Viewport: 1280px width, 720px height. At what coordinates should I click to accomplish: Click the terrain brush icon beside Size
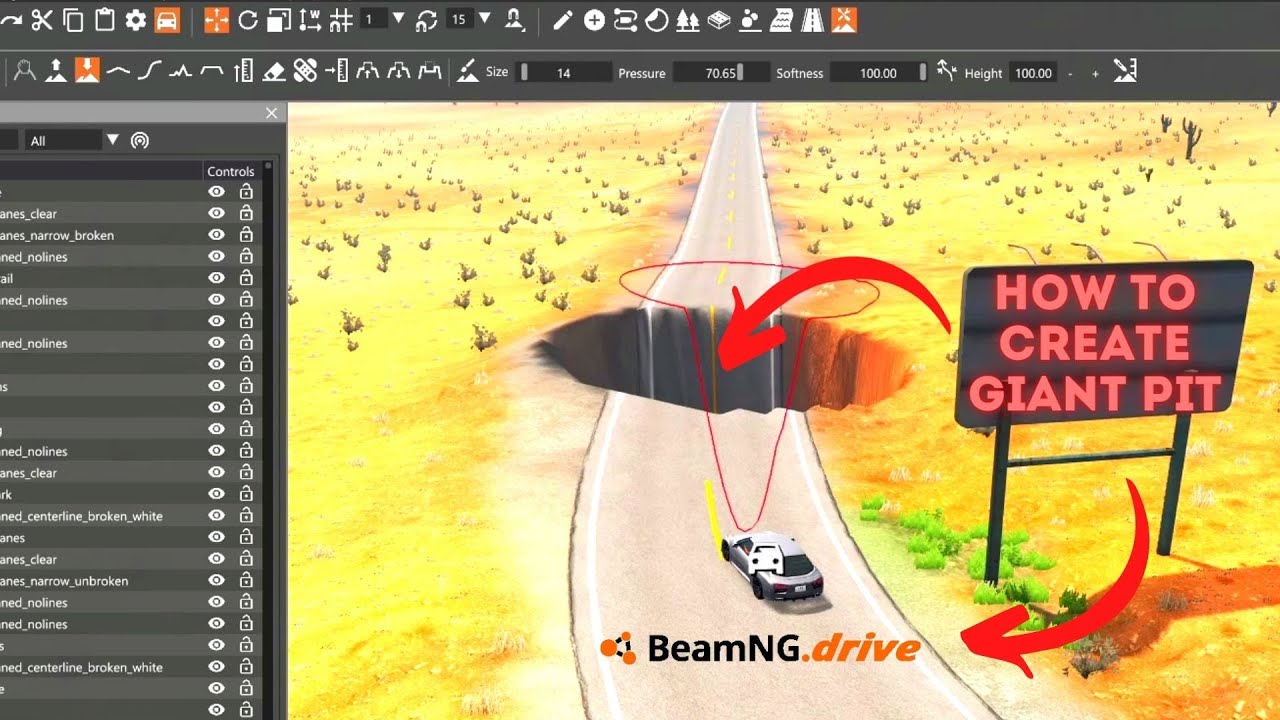(467, 71)
